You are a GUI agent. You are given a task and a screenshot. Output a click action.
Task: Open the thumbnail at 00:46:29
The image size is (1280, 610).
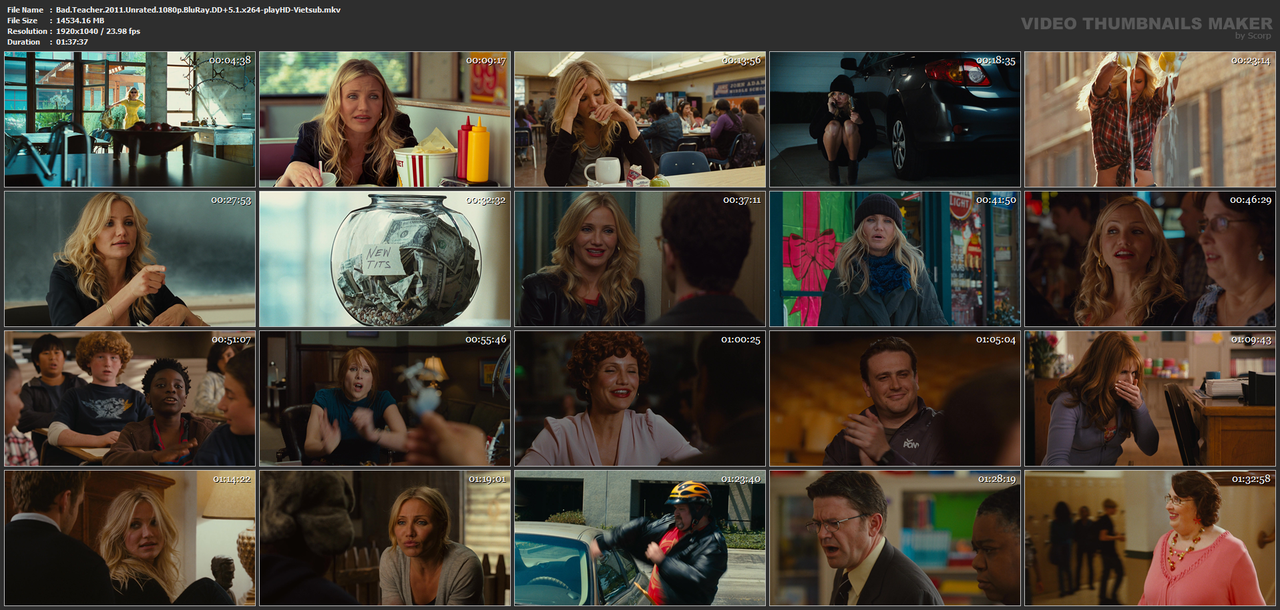point(1150,259)
